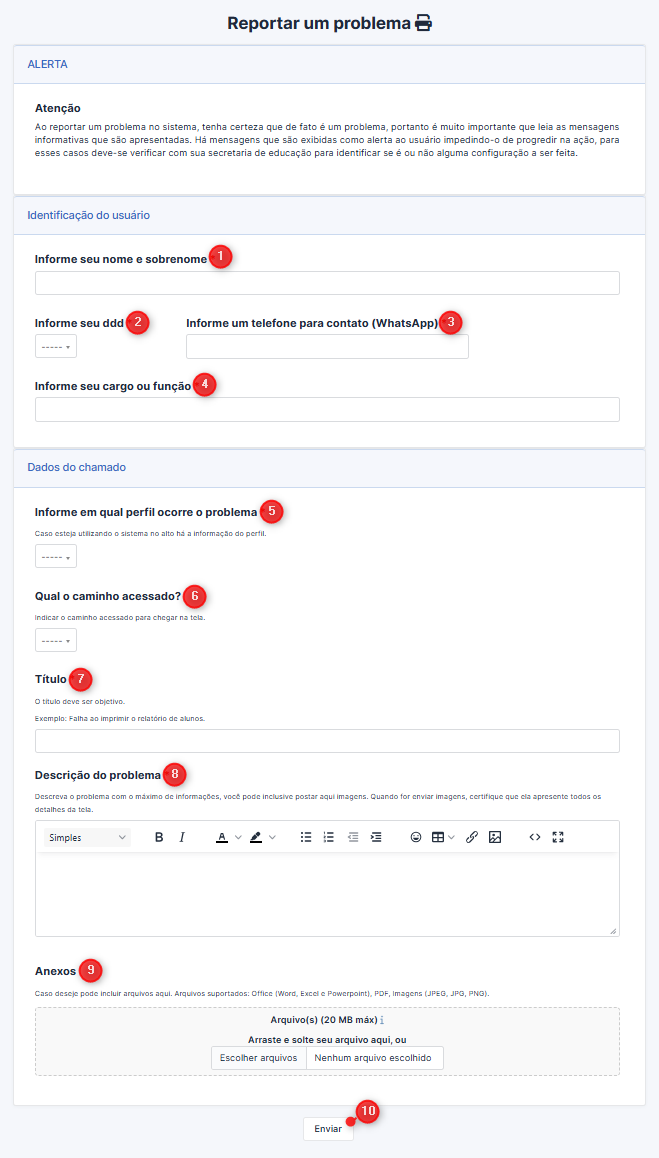Toggle bold formatting in the editor

(159, 837)
